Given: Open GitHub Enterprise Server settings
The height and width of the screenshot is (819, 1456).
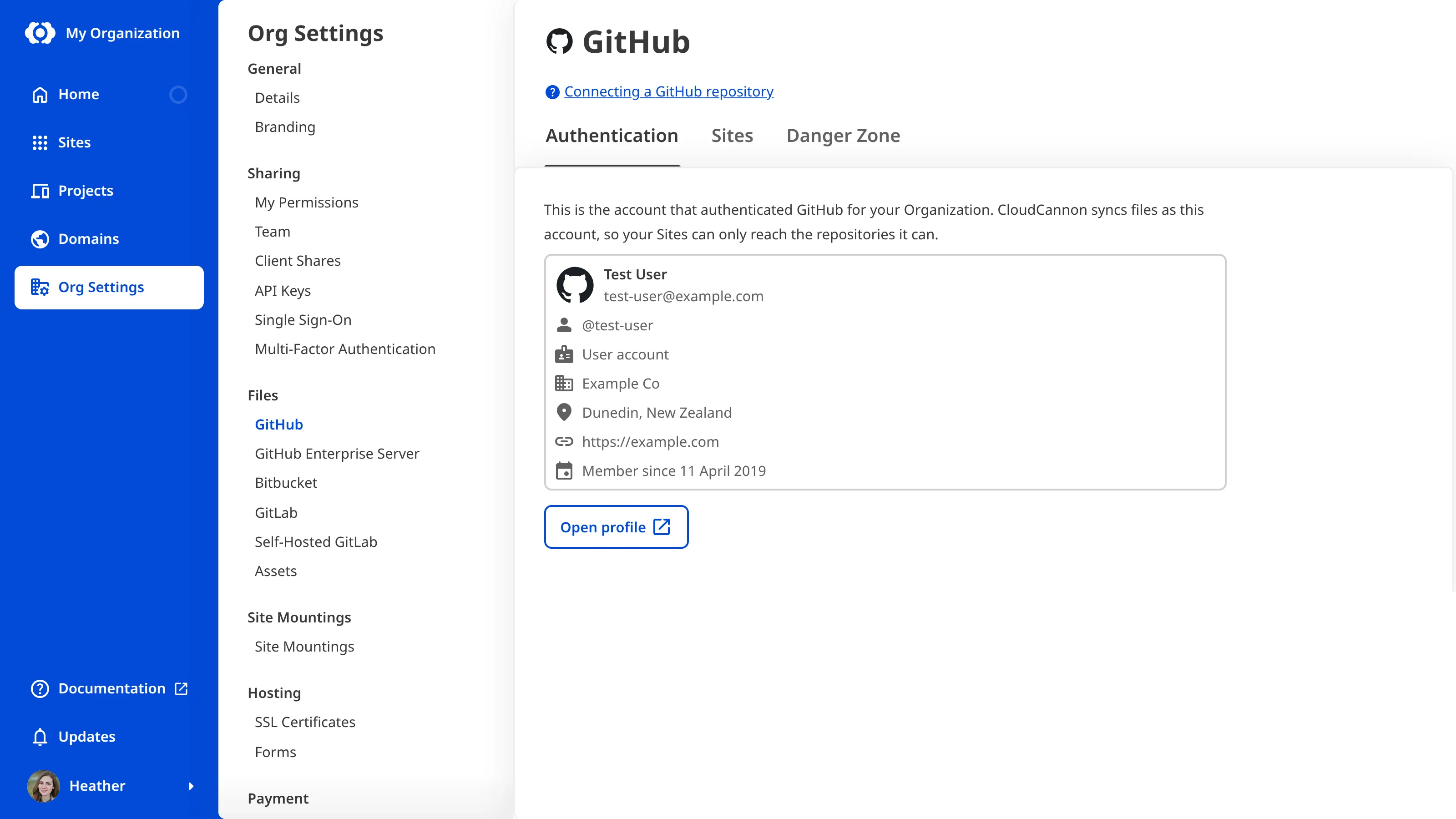Looking at the screenshot, I should [x=337, y=454].
